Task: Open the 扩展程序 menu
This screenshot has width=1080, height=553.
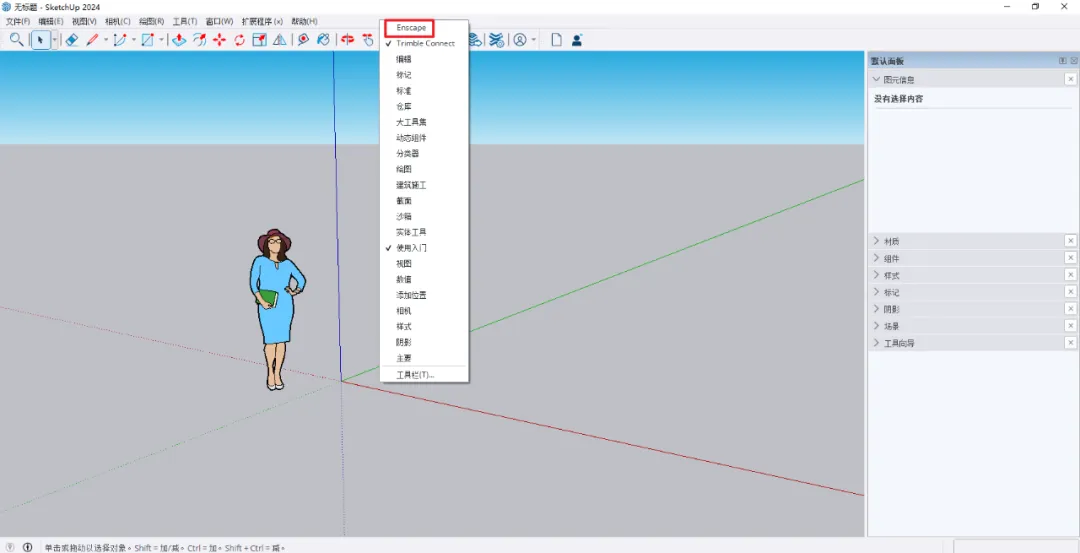Action: pyautogui.click(x=262, y=21)
